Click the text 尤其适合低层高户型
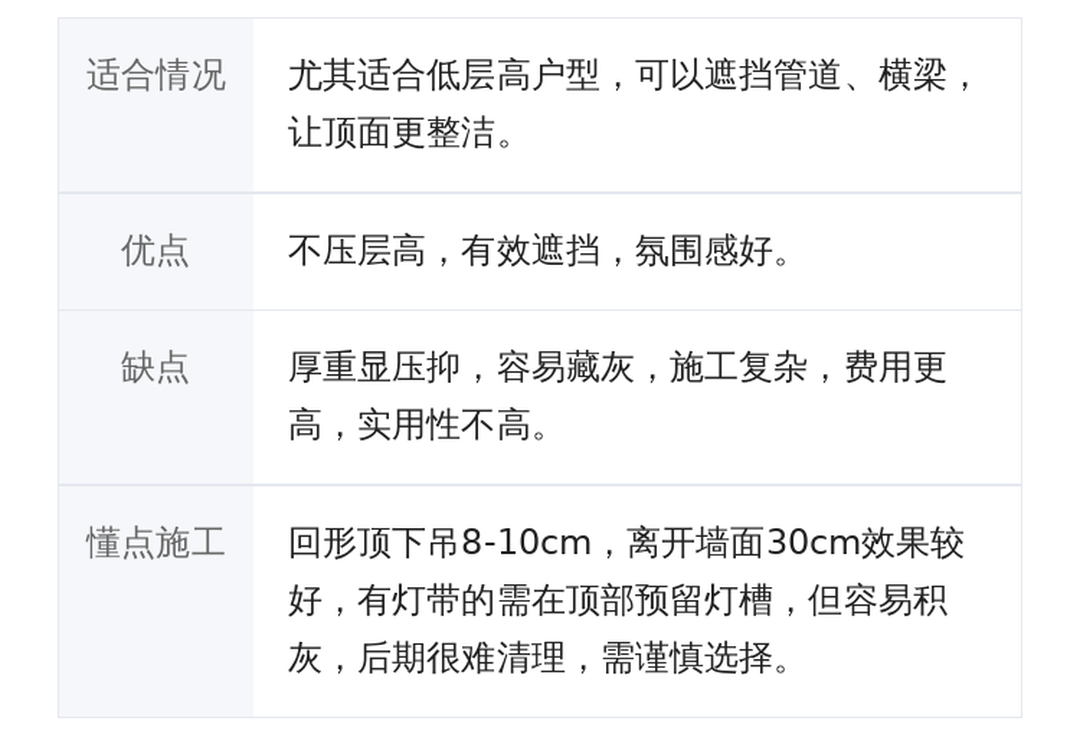1080x734 pixels. coord(444,76)
